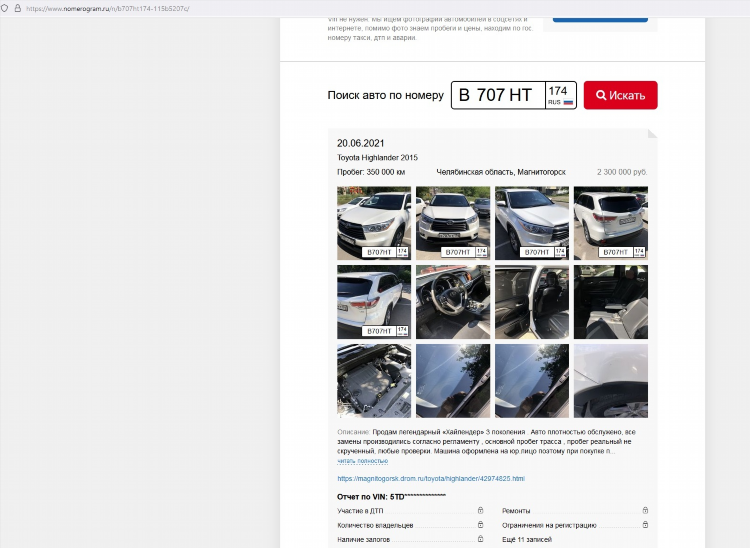750x548 pixels.
Task: Click the red Искать search button
Action: 620,95
